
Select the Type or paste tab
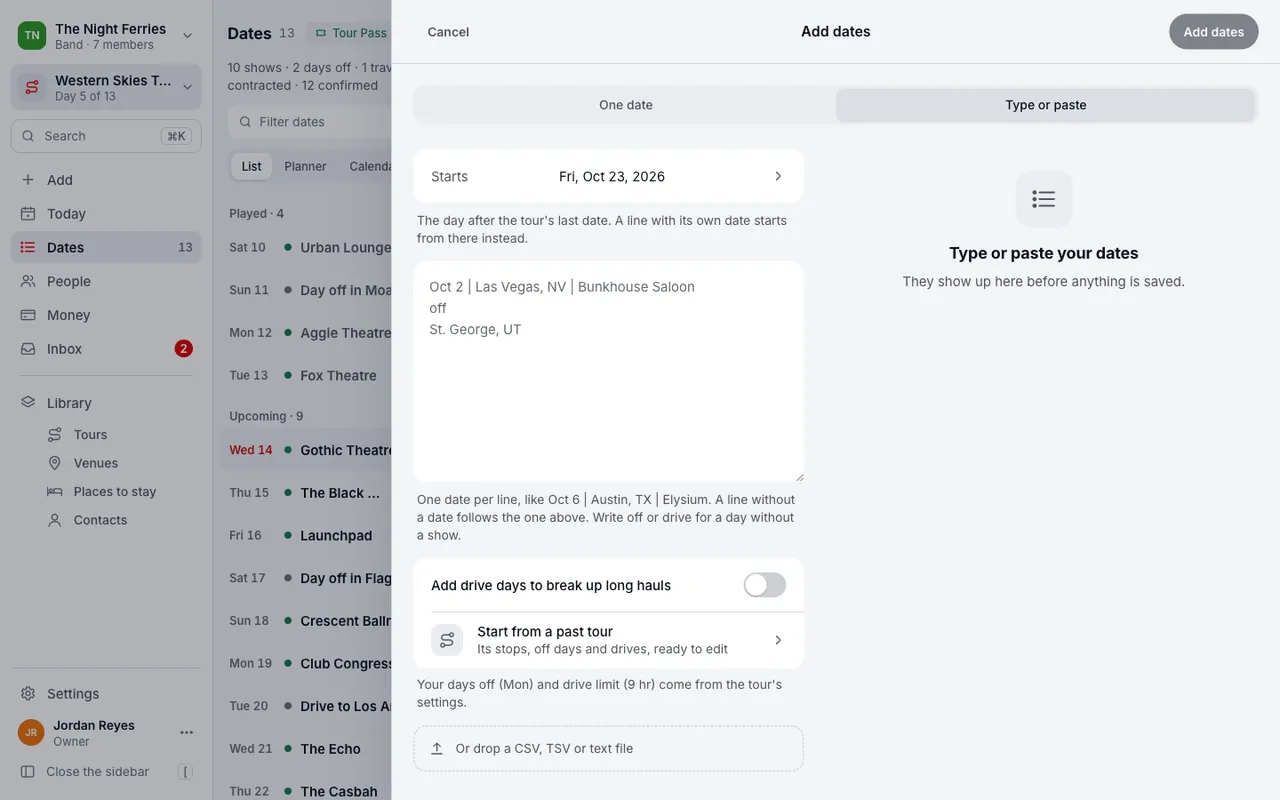1046,105
